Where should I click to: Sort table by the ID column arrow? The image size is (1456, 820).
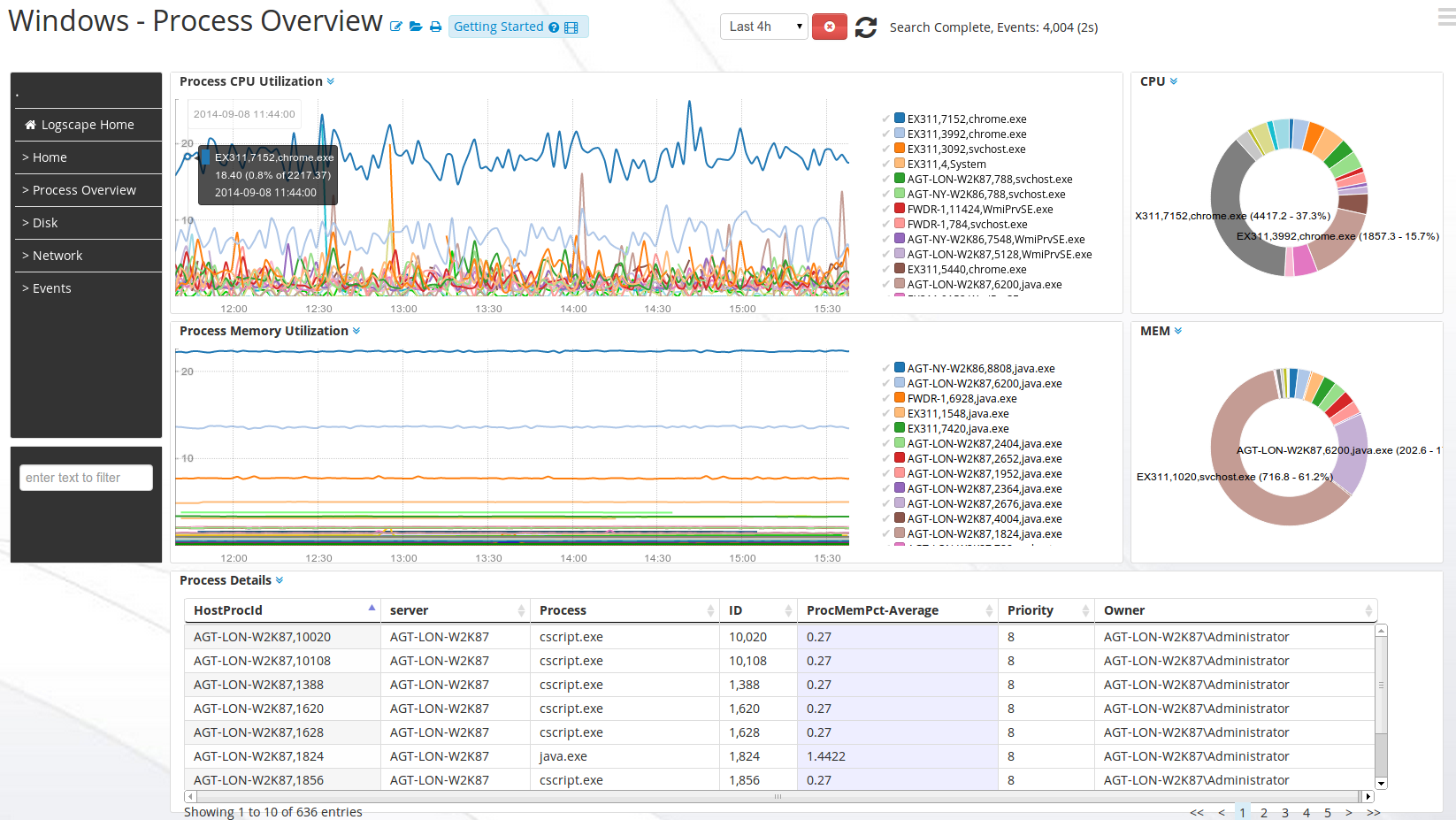788,610
